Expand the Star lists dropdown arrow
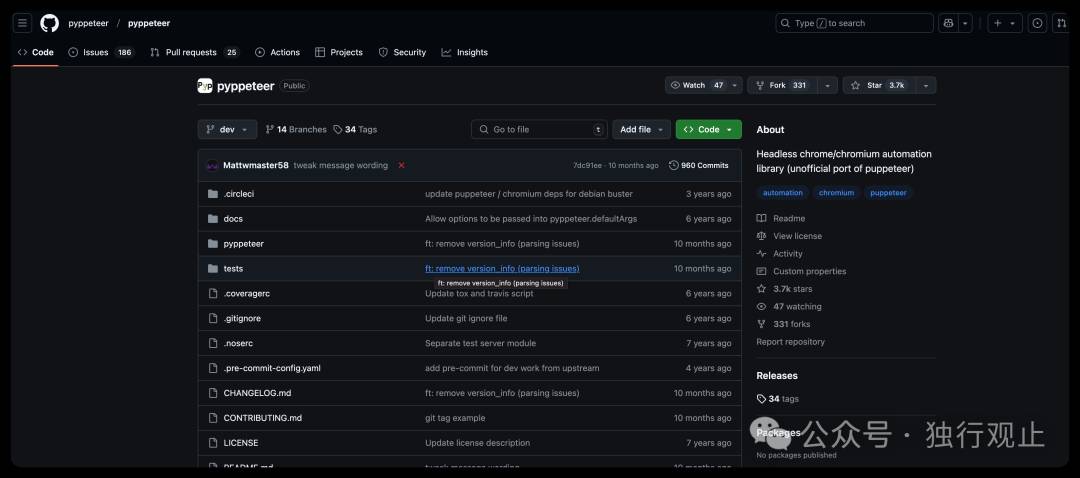Viewport: 1080px width, 478px height. 926,85
